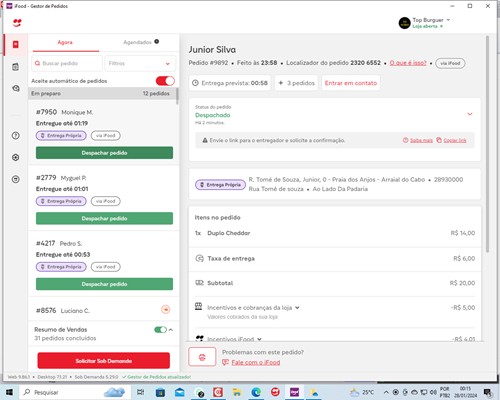This screenshot has height=400, width=500.
Task: Click Entrega Própria tag on order #2779
Action: click(61, 201)
